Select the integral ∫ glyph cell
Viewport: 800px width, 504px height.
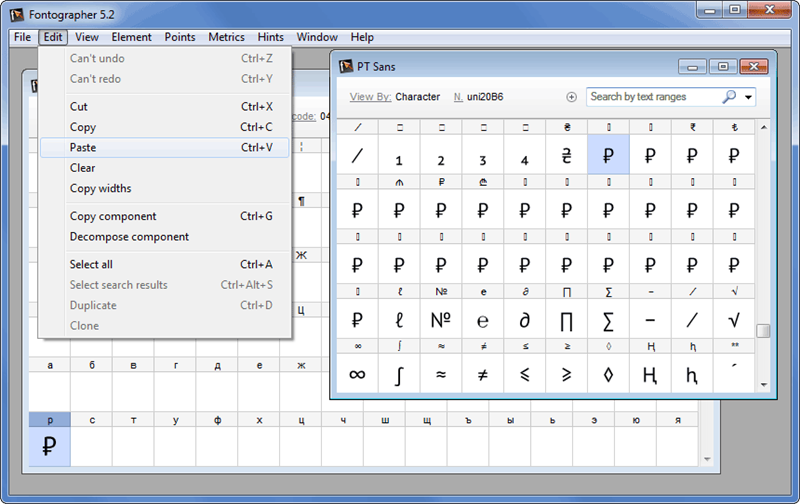(x=399, y=375)
